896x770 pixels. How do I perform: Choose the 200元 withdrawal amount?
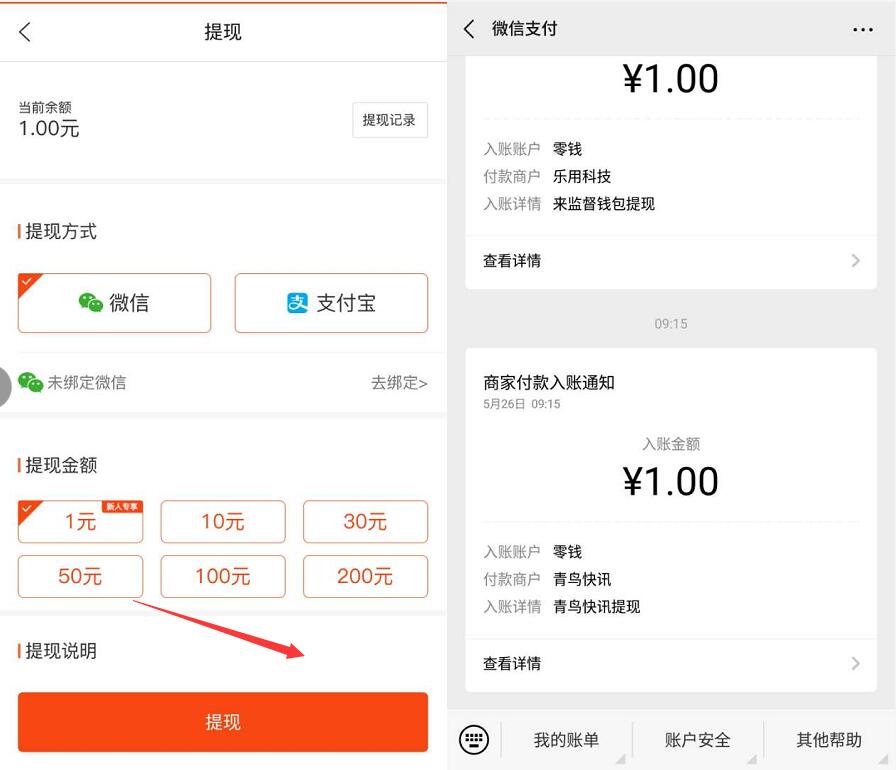pos(365,576)
